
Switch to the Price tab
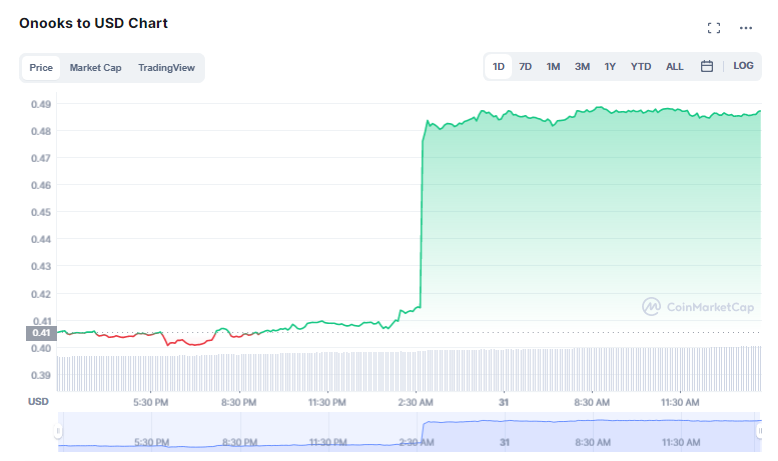click(41, 67)
